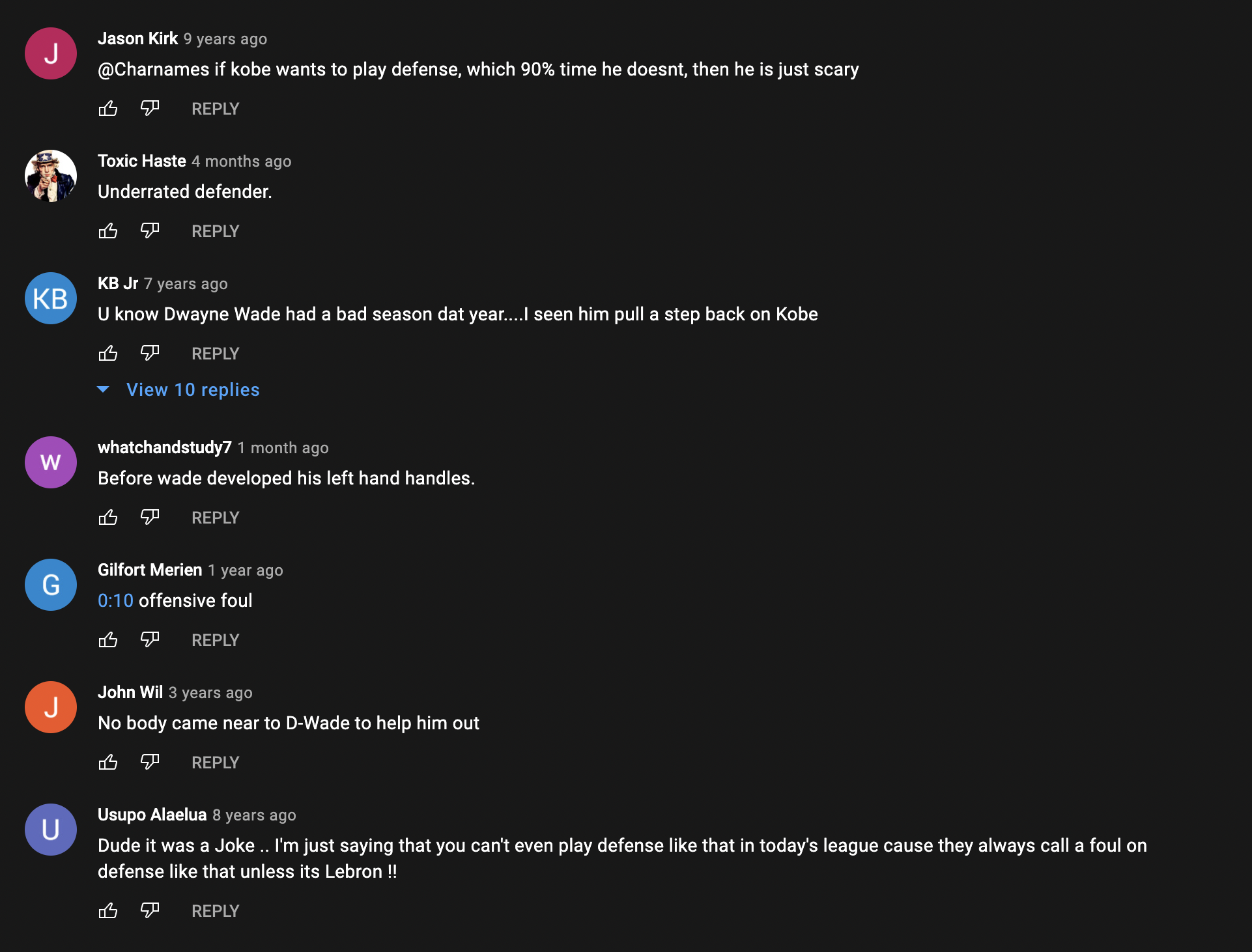Dislike John Wil's comment

[x=150, y=762]
